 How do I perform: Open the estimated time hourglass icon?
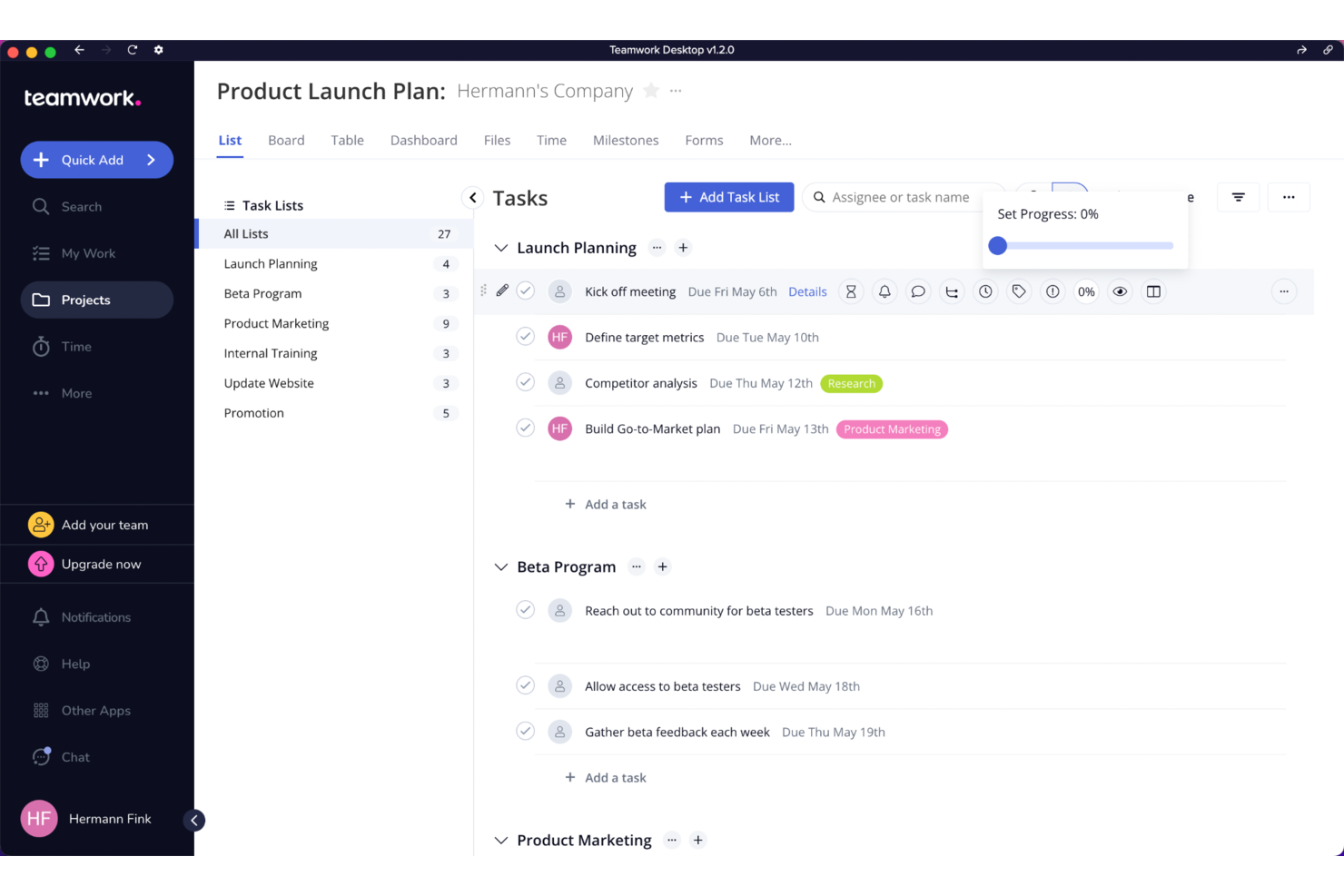(x=851, y=291)
